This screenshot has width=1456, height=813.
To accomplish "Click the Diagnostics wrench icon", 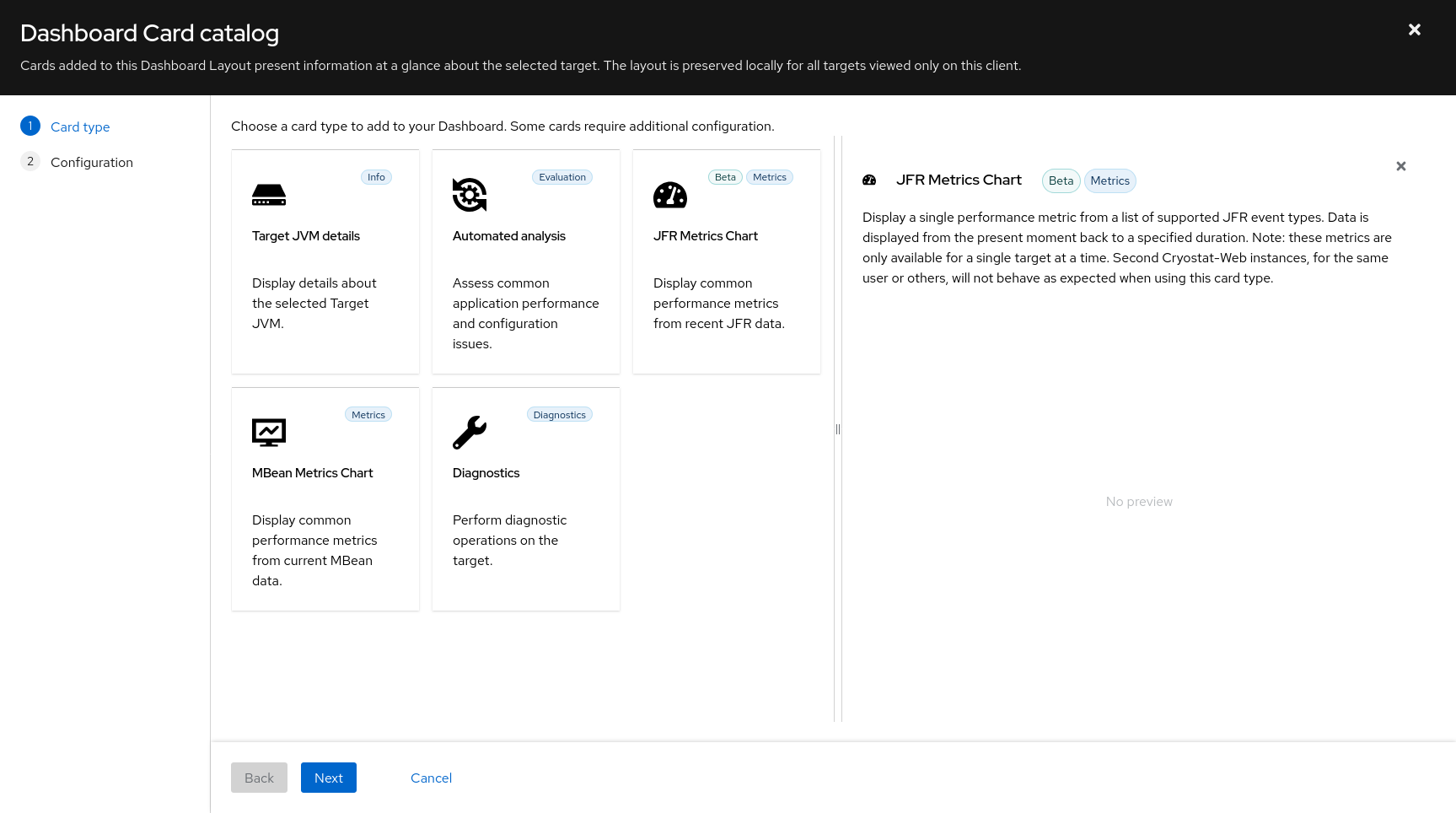I will click(470, 433).
